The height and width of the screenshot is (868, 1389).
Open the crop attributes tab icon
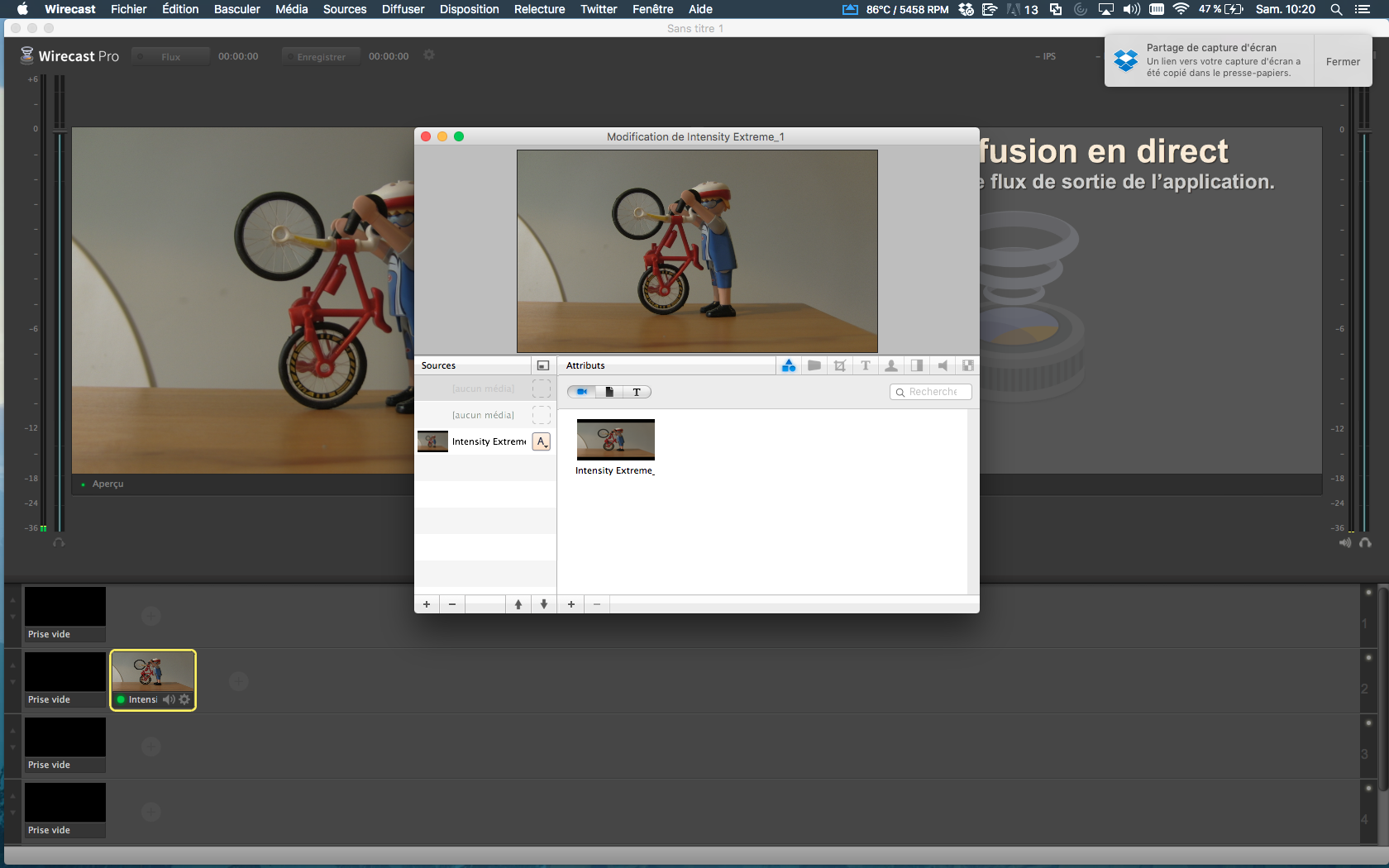pos(840,365)
